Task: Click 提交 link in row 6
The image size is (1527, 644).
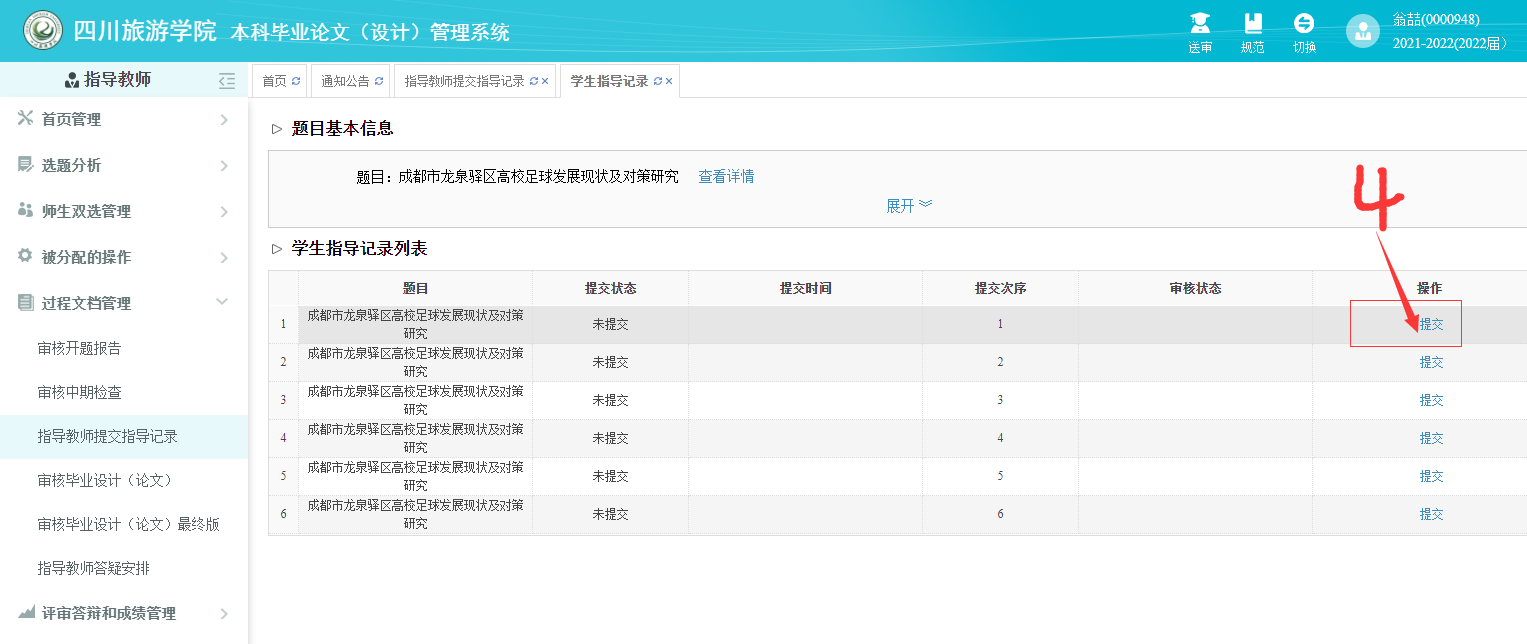Action: click(1431, 514)
